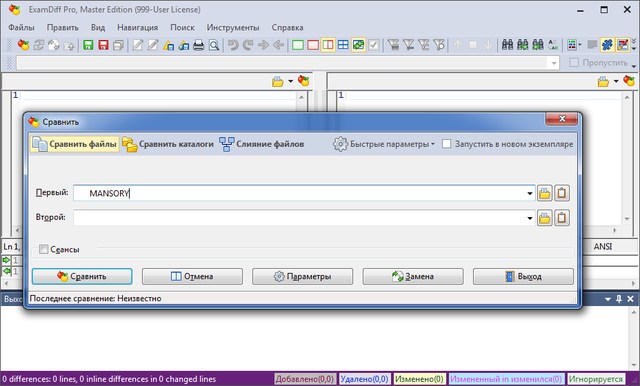The image size is (640, 386).
Task: Close the Сравнить dialog
Action: [562, 119]
